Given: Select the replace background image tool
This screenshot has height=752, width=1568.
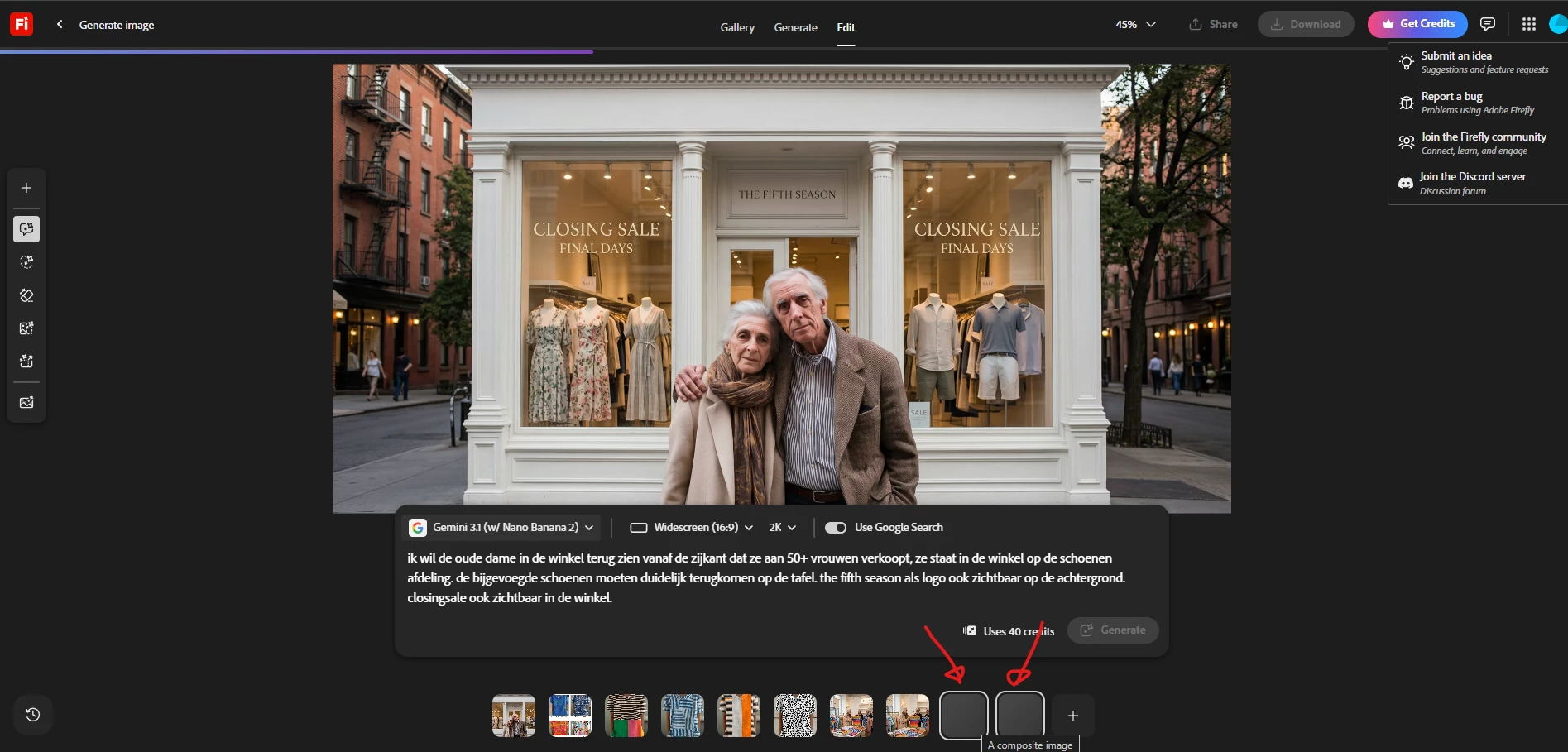Looking at the screenshot, I should click(26, 328).
